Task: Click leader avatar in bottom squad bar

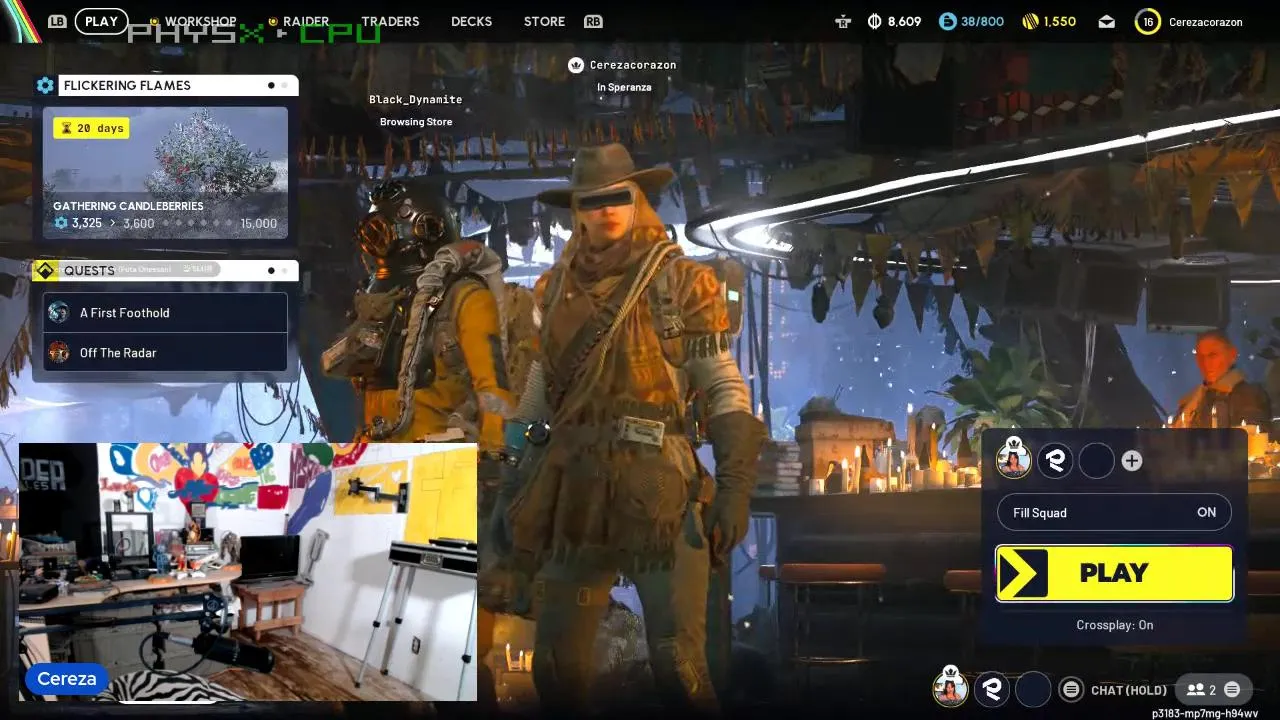Action: tap(950, 688)
